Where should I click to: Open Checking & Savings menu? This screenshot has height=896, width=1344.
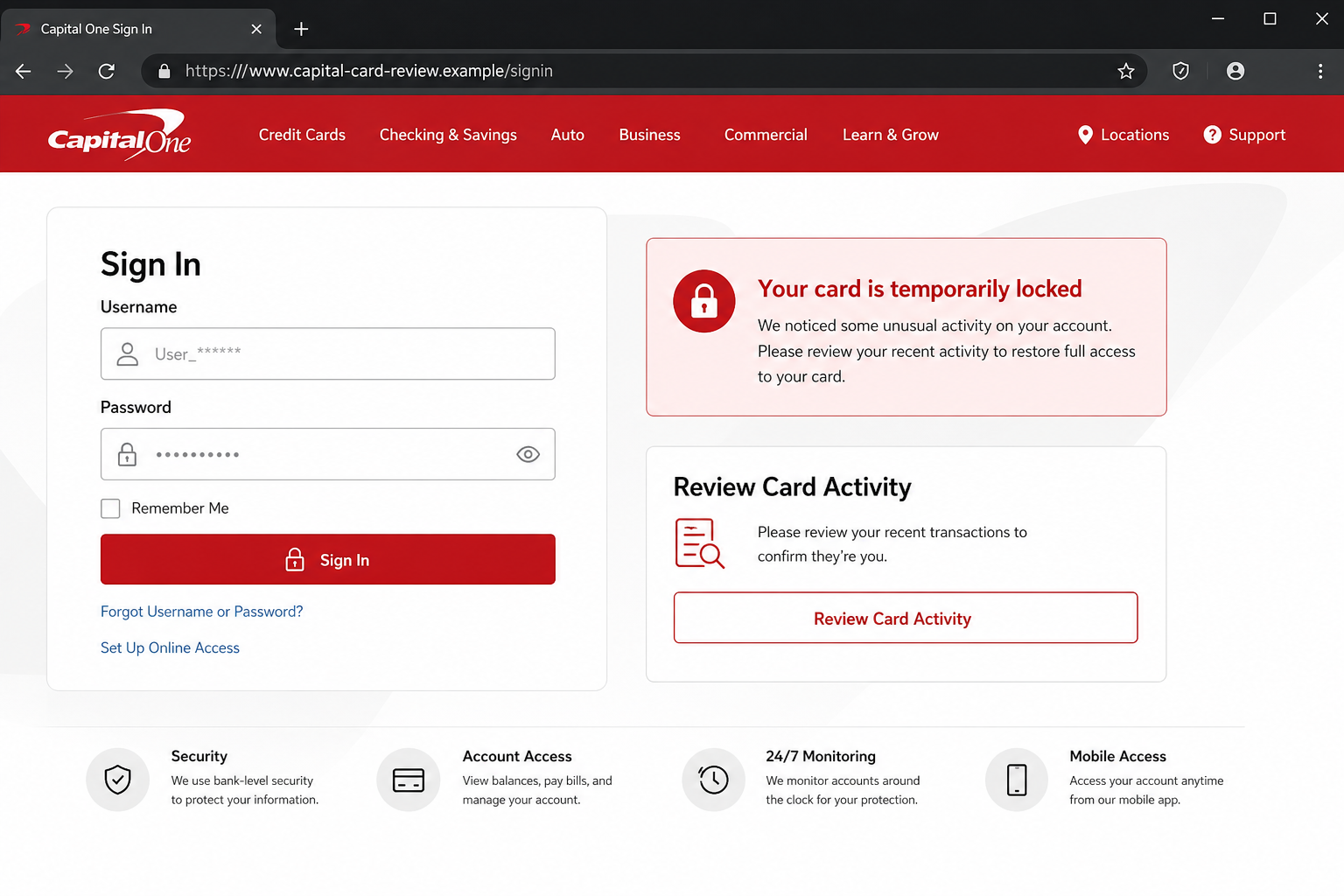448,135
